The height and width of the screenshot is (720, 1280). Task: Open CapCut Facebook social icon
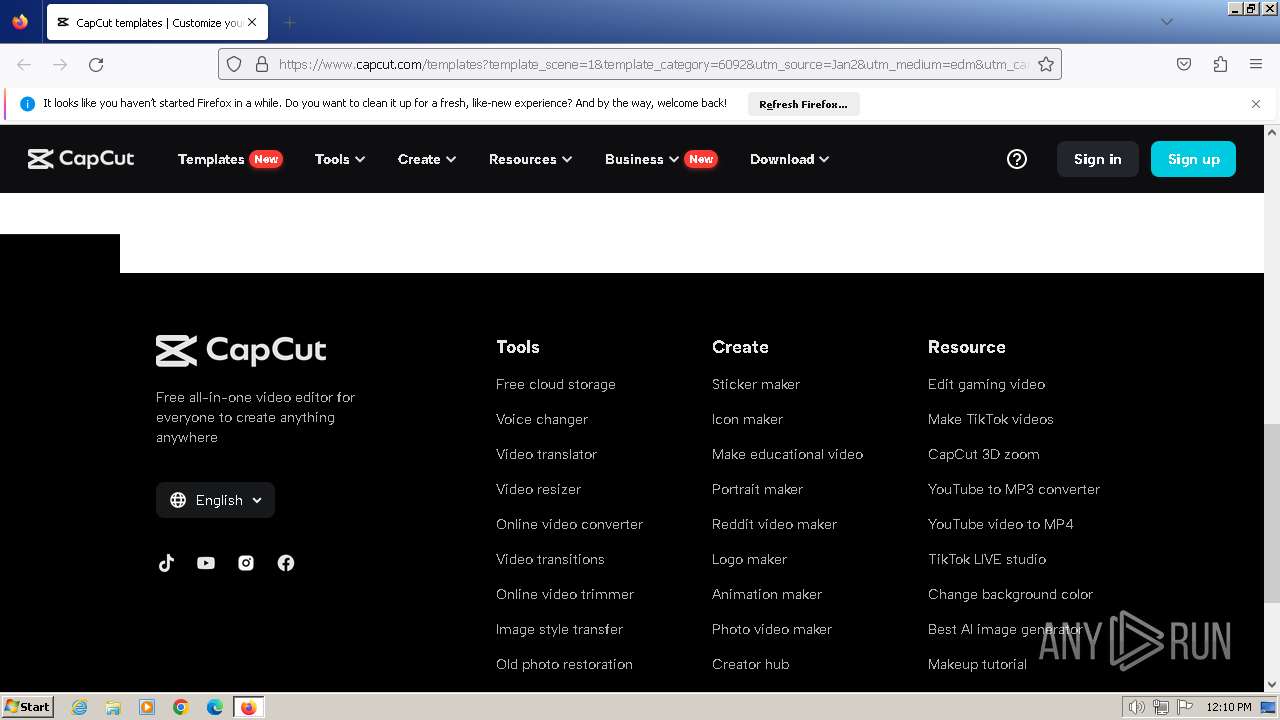point(286,563)
